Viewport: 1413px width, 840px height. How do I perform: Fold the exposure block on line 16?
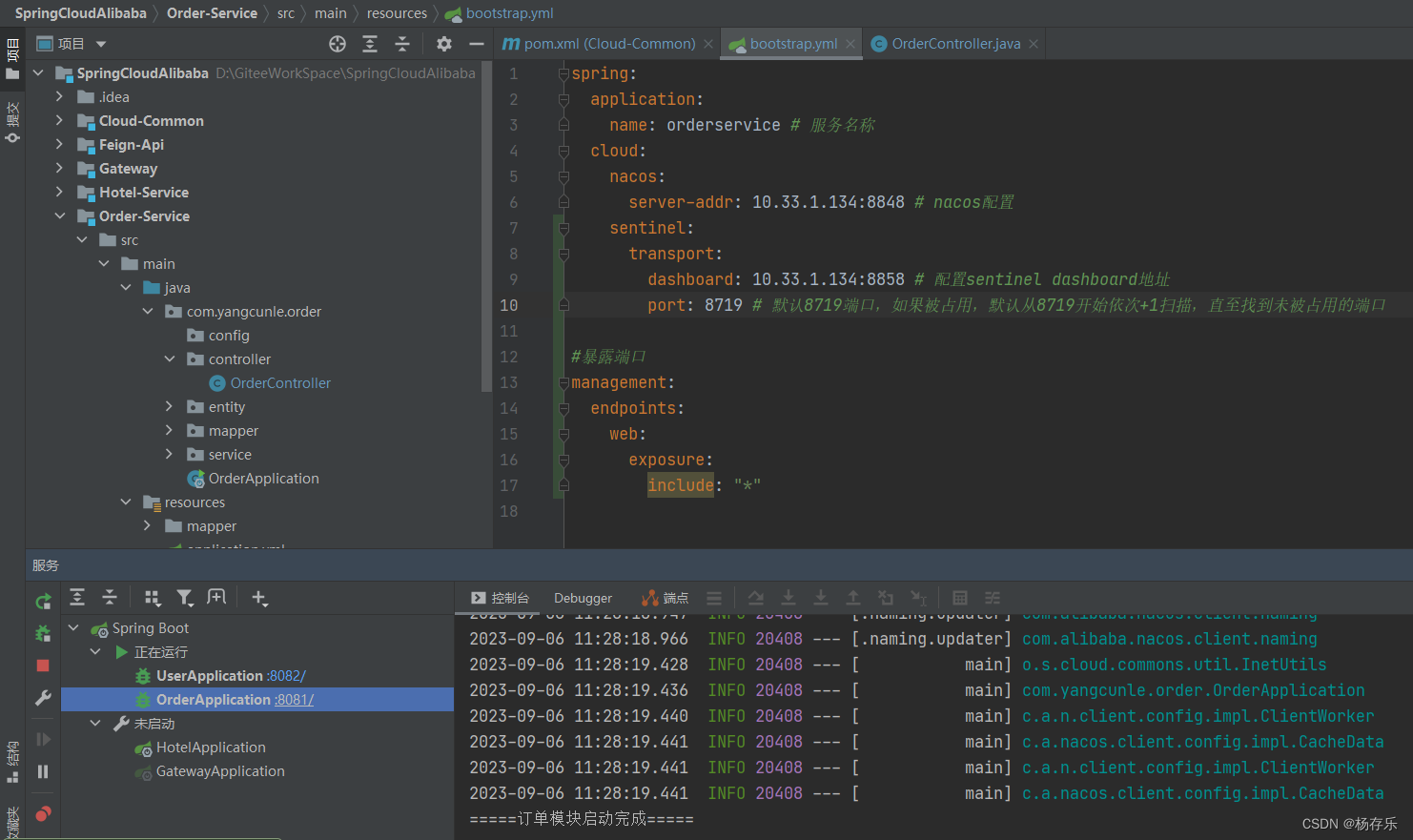click(563, 460)
